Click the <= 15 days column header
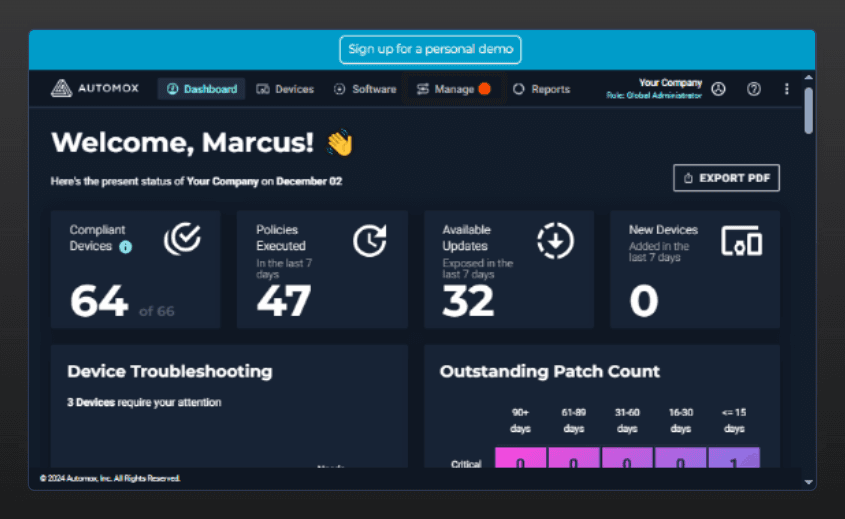 [x=734, y=420]
